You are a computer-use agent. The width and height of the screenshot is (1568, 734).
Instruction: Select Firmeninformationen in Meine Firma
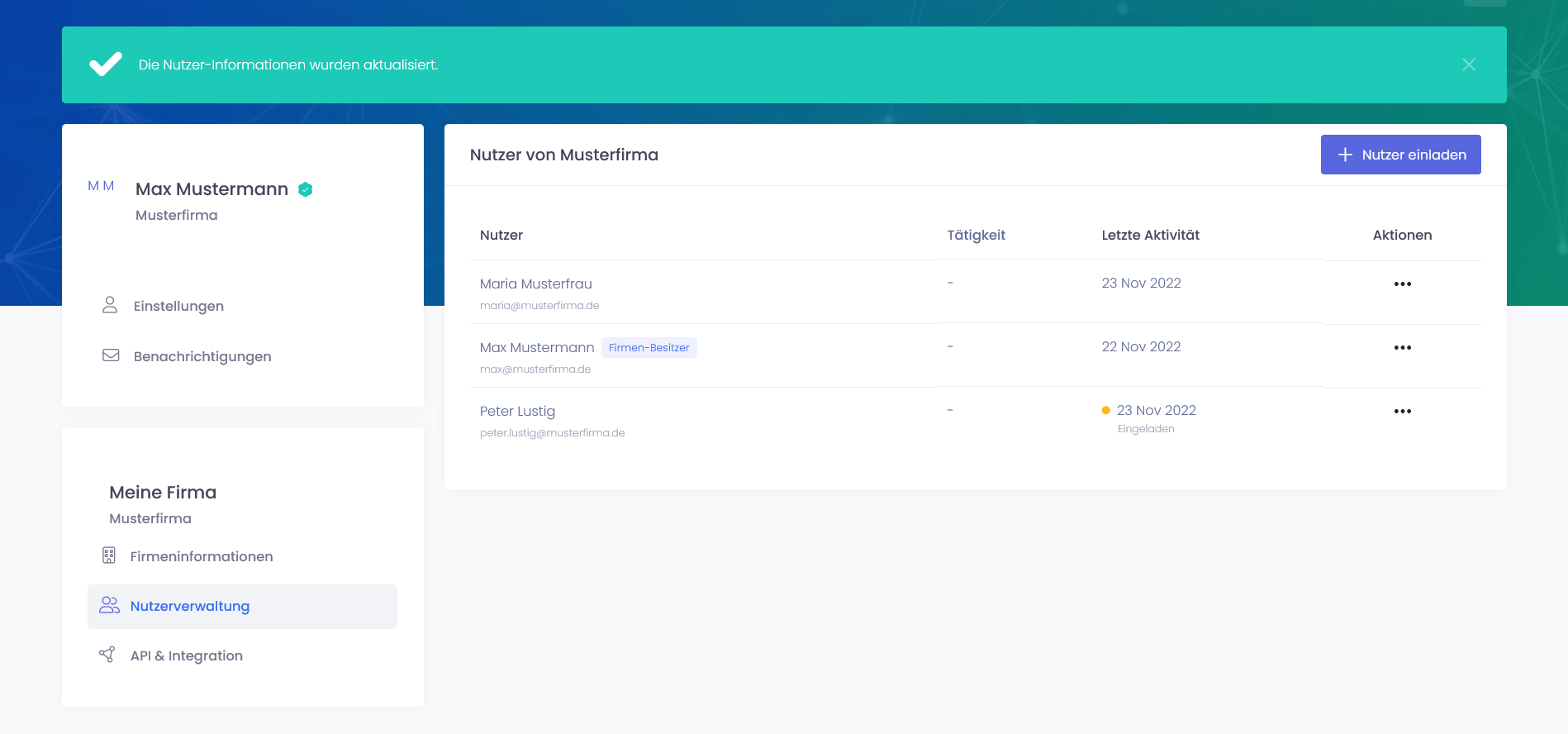201,556
